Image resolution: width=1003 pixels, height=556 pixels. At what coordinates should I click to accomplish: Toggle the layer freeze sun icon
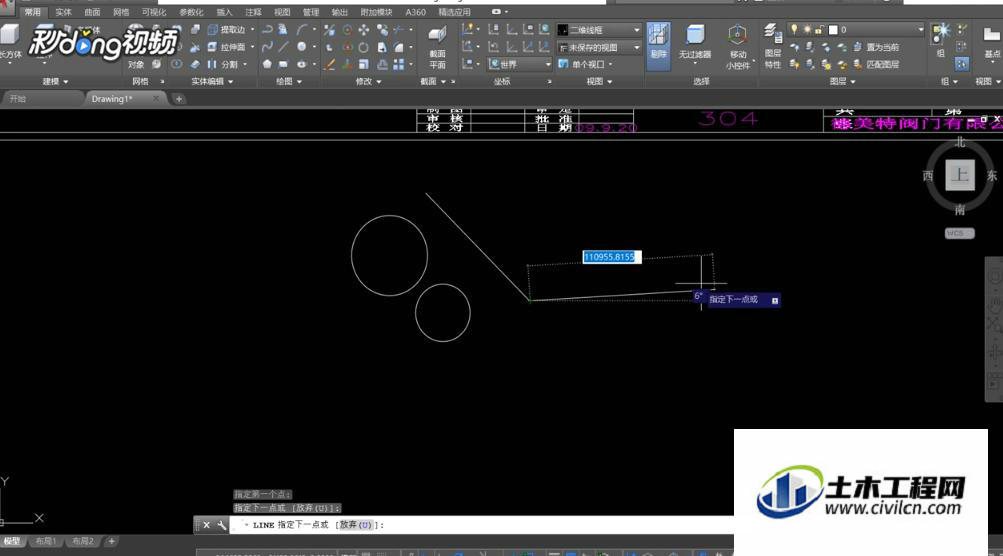(807, 29)
